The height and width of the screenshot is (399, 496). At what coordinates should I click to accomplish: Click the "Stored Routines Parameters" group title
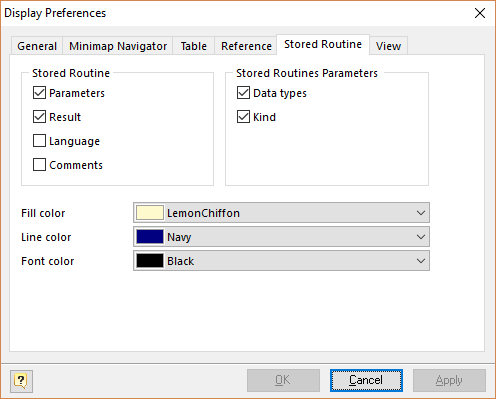point(307,73)
